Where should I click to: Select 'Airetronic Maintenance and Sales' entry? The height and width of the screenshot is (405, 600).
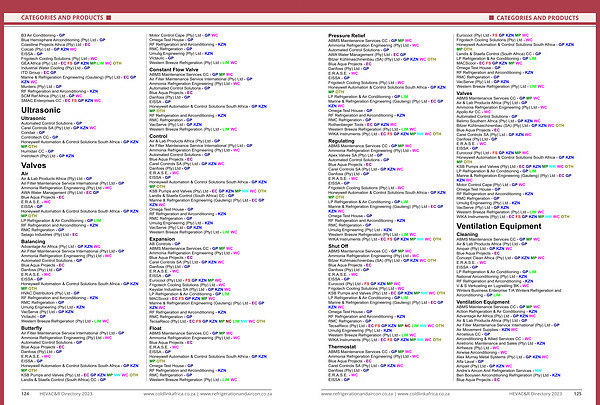point(501,343)
